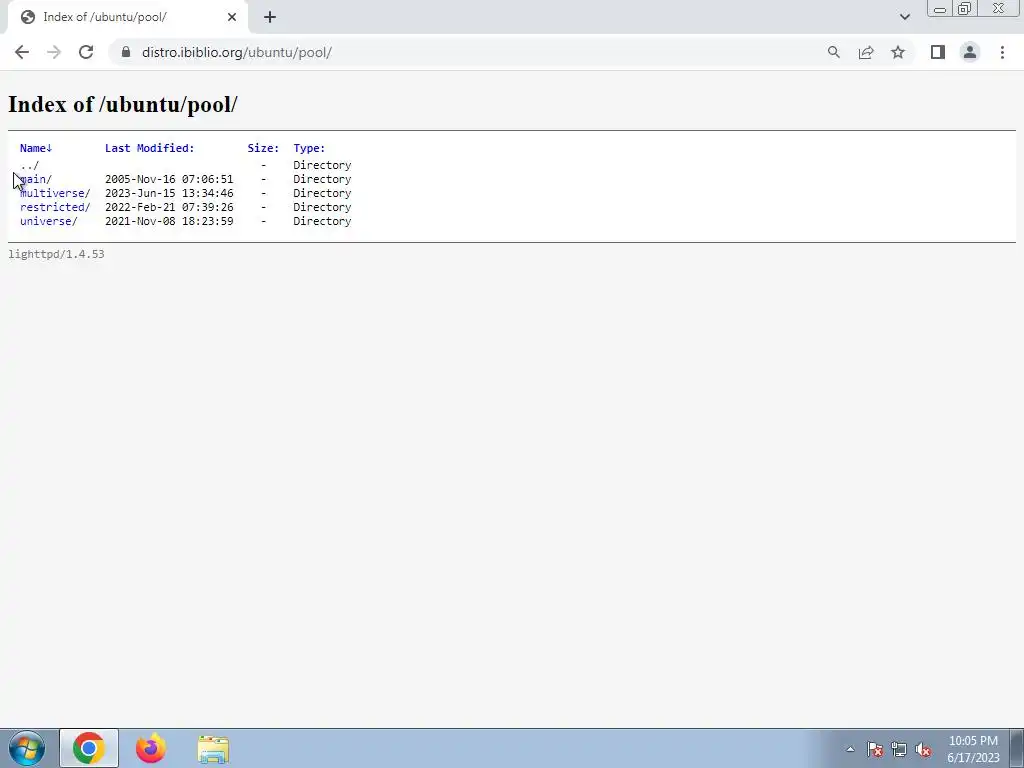Click the forward navigation arrow
Viewport: 1024px width, 768px height.
click(x=54, y=52)
